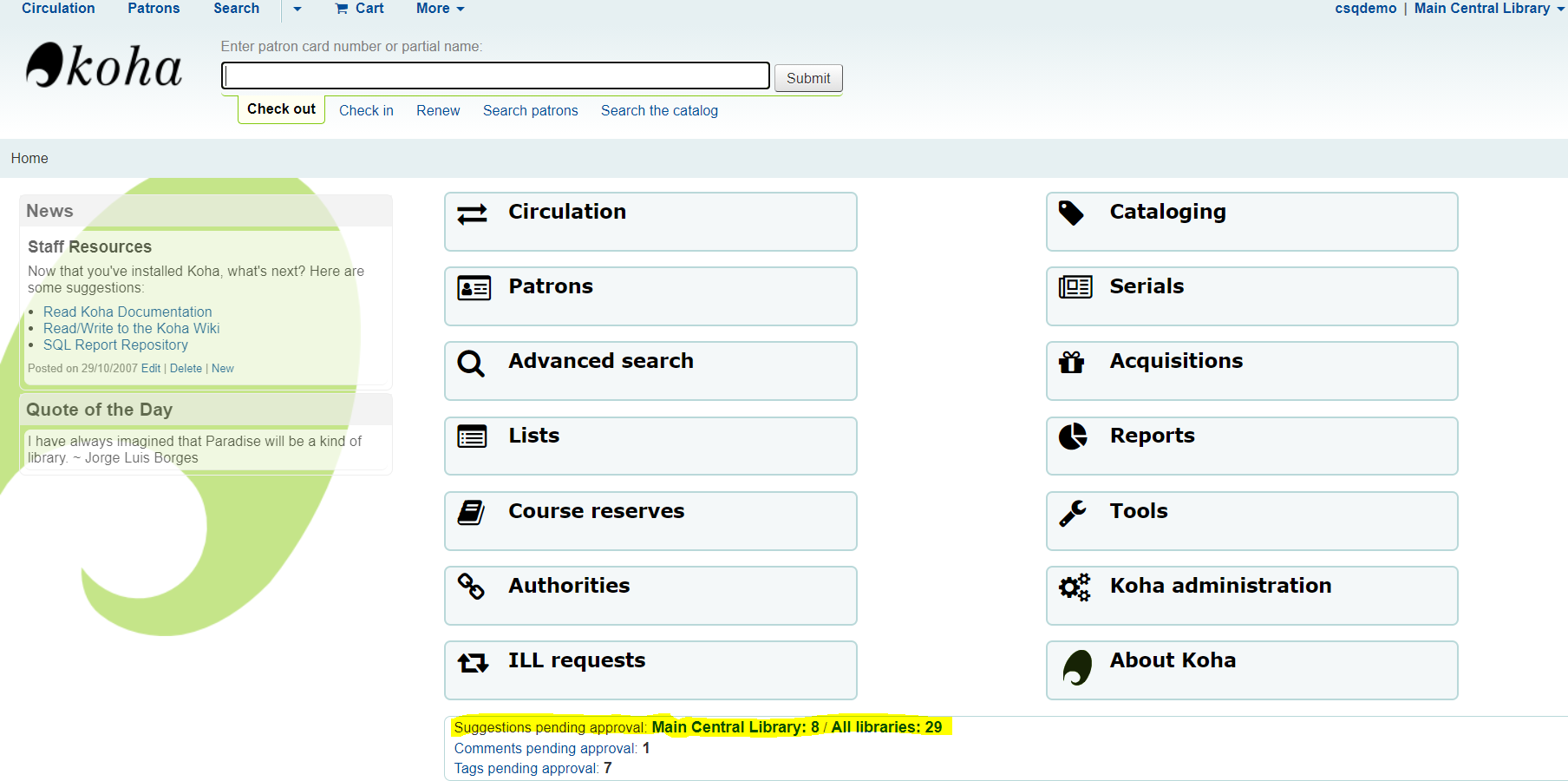The image size is (1568, 781).
Task: Open the Cataloging module link
Action: pyautogui.click(x=1252, y=222)
